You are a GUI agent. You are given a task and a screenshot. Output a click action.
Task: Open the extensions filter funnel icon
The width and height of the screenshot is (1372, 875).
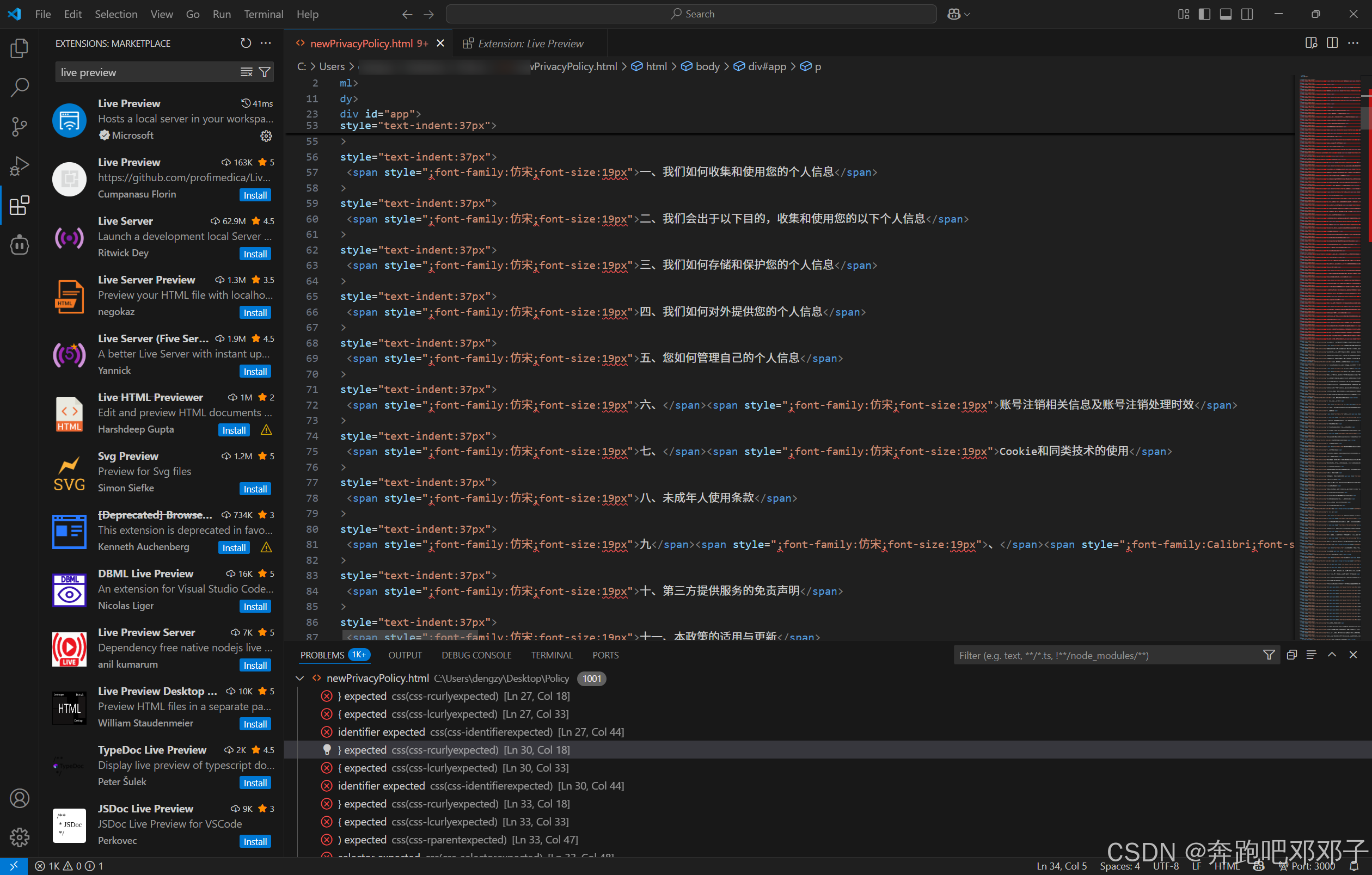click(265, 72)
